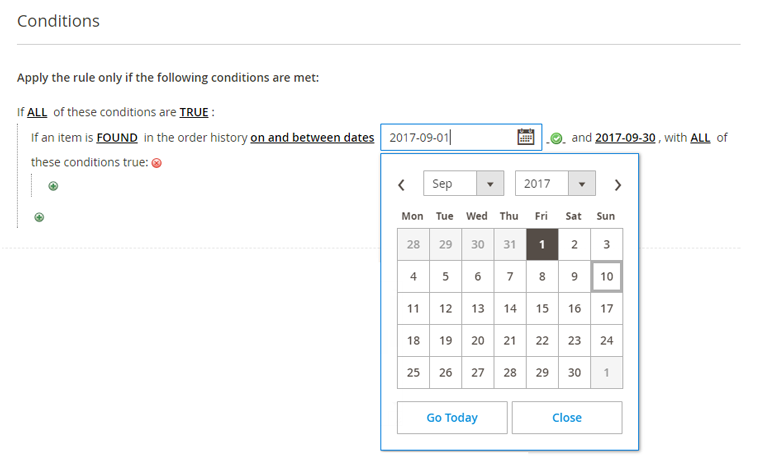Change the TRUE value link
Screen dimensions: 760x460
pos(194,112)
